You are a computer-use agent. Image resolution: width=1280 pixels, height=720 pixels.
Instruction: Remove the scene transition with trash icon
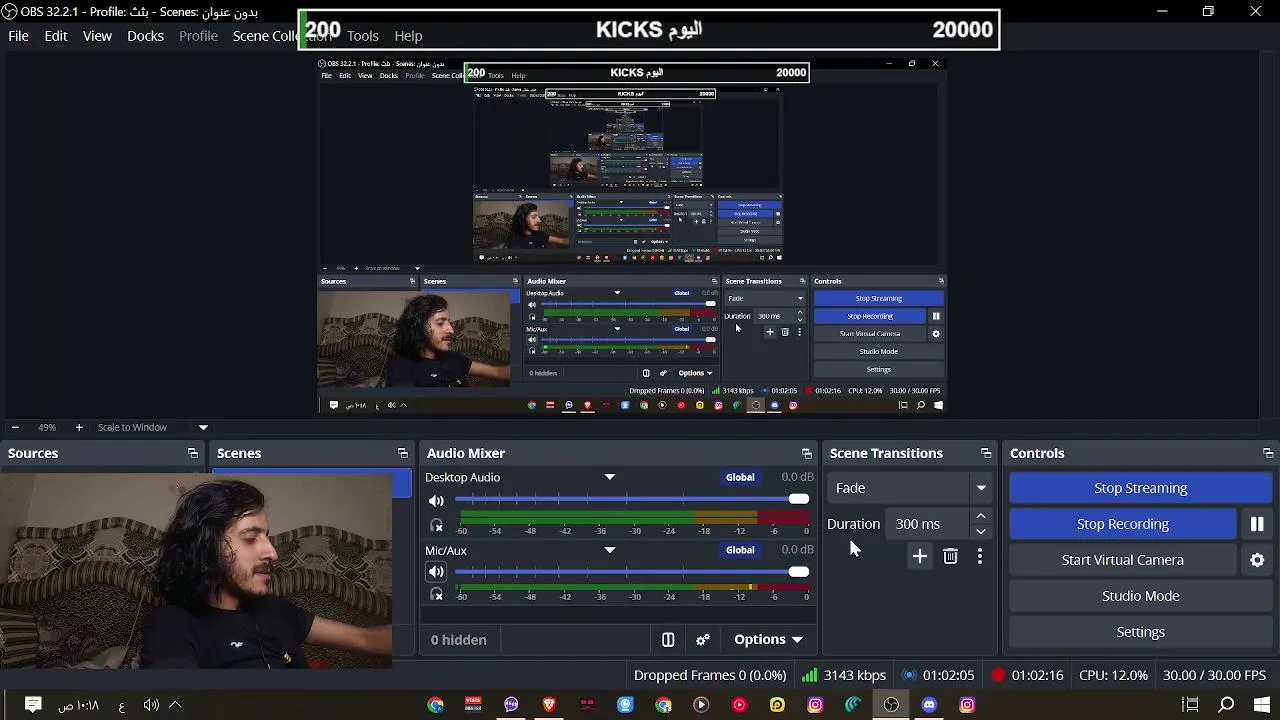[x=951, y=556]
